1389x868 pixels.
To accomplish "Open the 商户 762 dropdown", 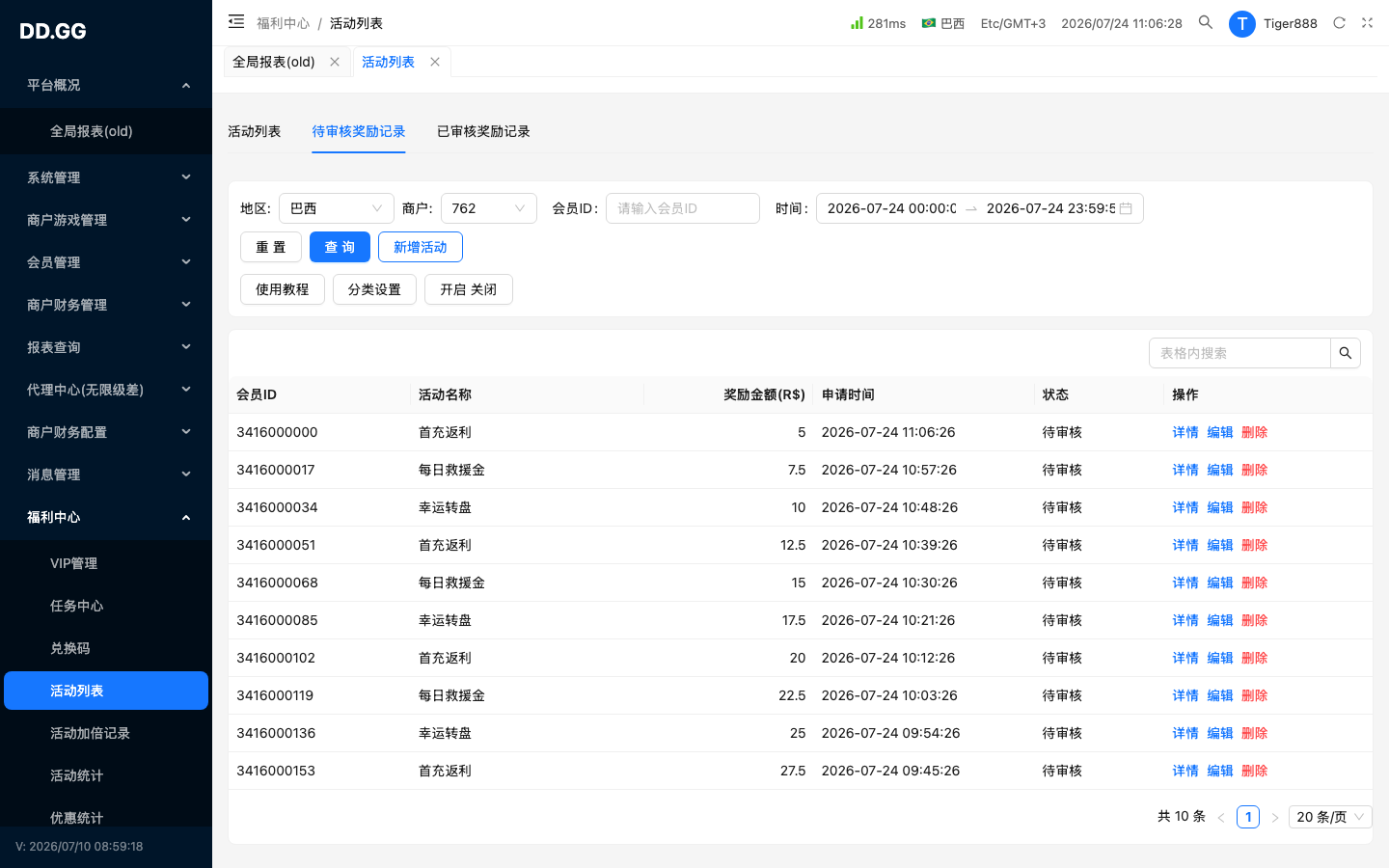I will pyautogui.click(x=489, y=208).
